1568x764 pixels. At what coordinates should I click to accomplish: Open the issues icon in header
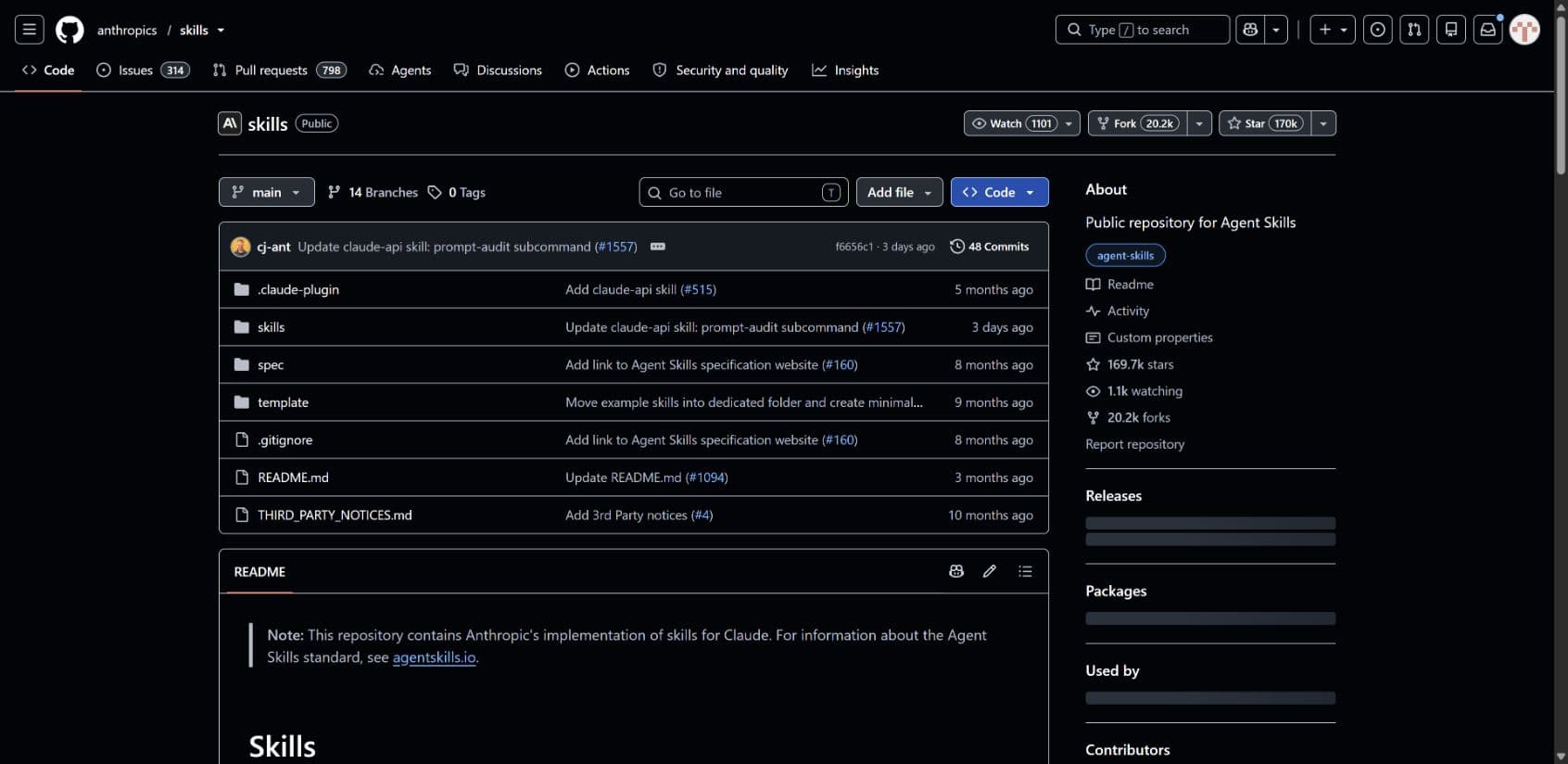pyautogui.click(x=1378, y=30)
